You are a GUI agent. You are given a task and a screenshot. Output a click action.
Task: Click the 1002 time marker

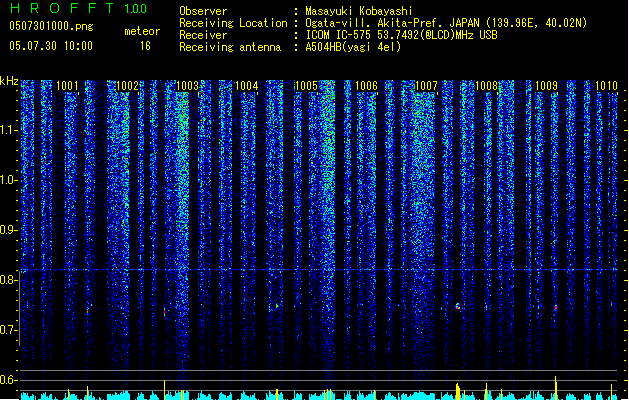[x=127, y=86]
